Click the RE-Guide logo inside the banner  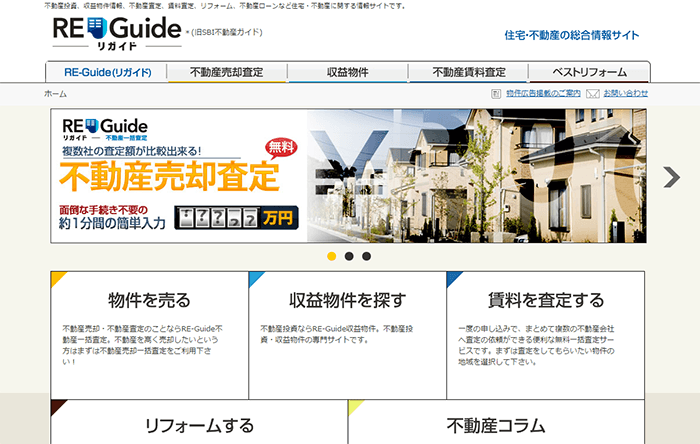(x=105, y=129)
